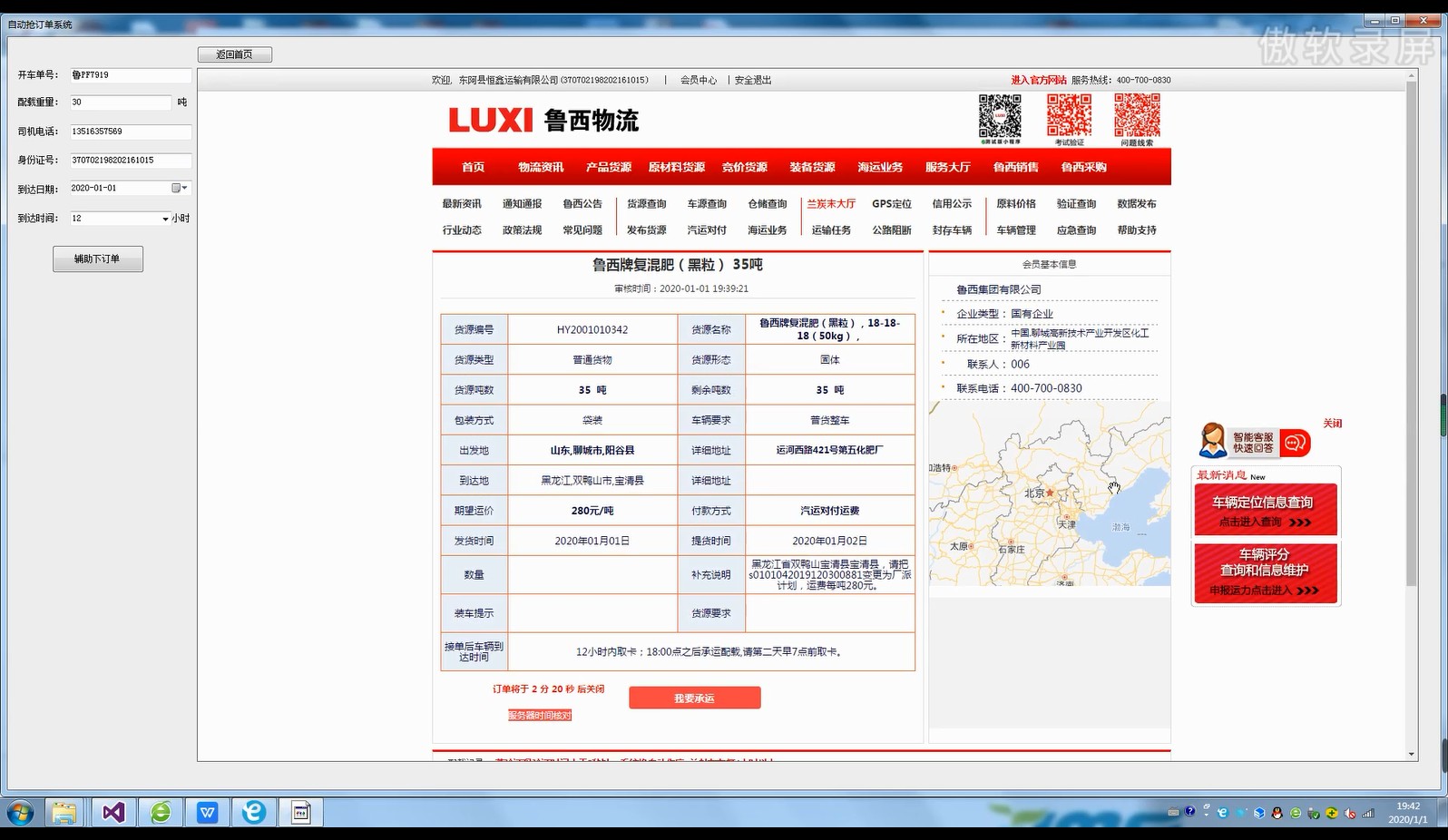Click the 身份证号 input field
This screenshot has width=1448, height=840.
131,161
